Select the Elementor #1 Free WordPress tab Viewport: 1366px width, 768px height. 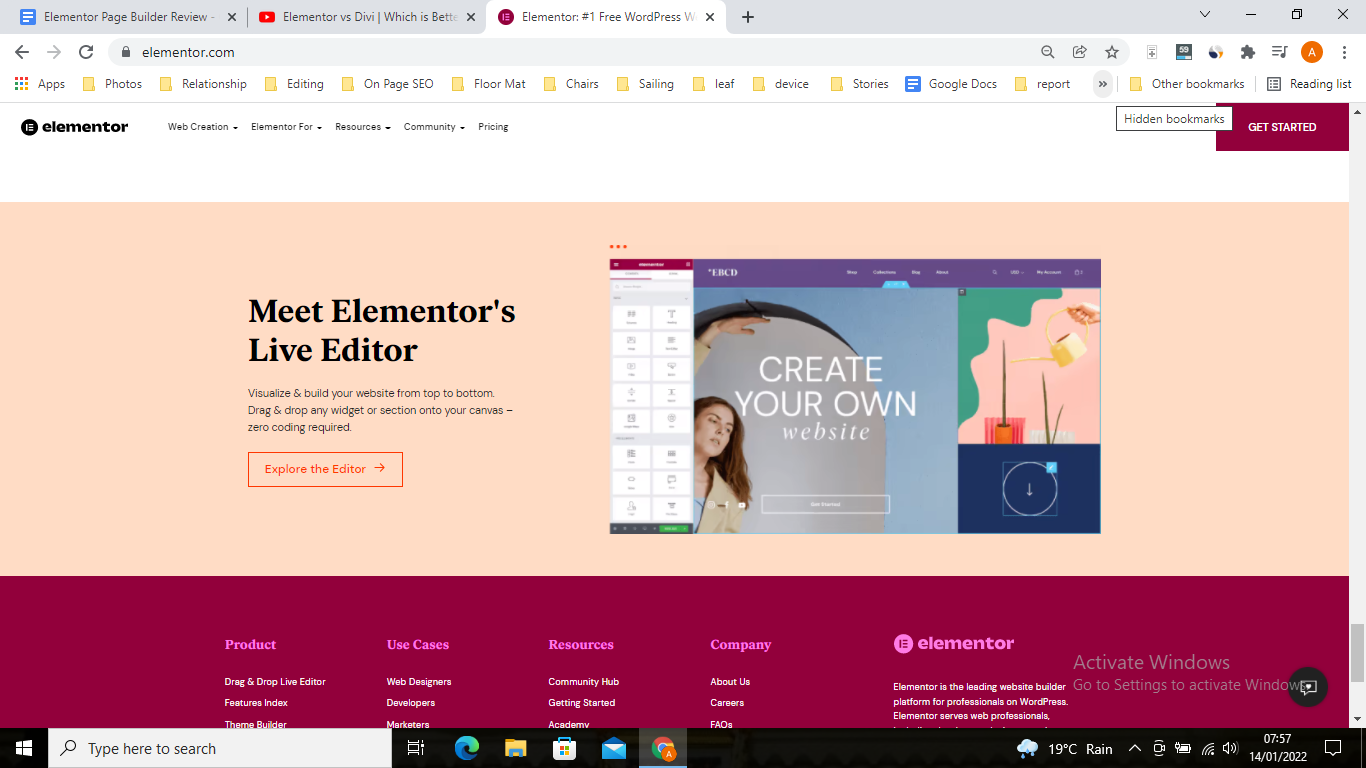click(607, 17)
